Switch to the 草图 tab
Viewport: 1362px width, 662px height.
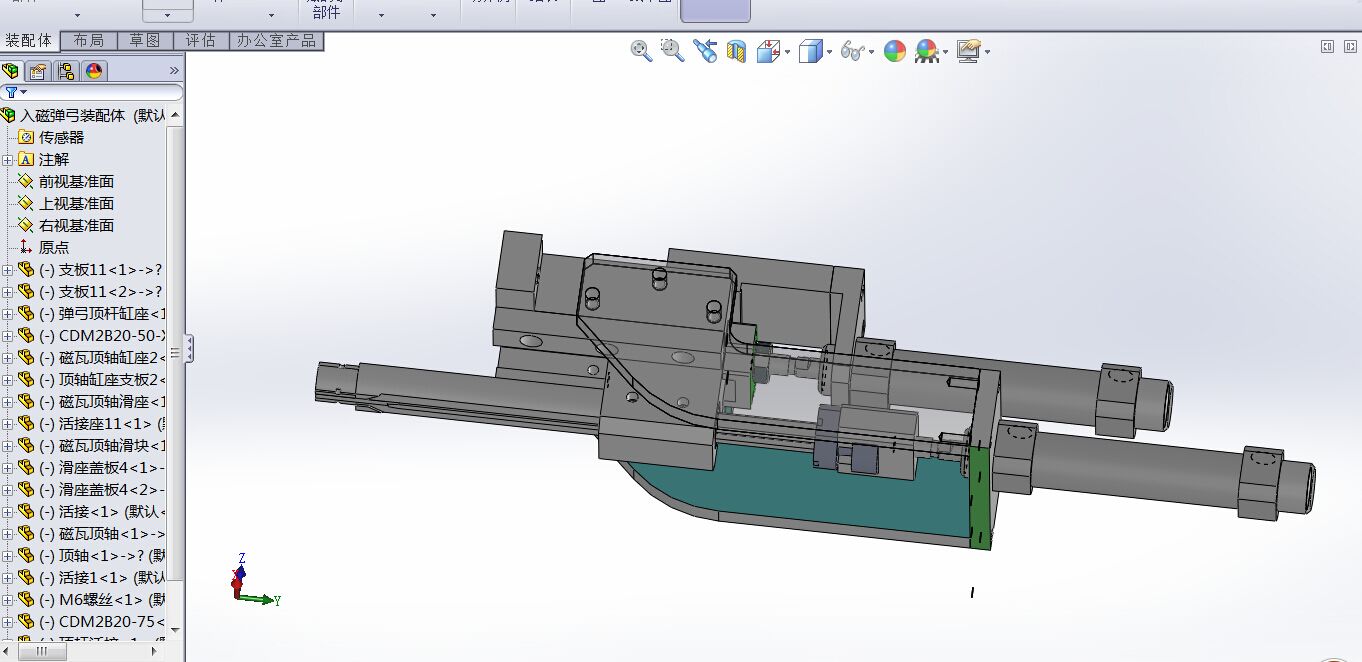(144, 40)
